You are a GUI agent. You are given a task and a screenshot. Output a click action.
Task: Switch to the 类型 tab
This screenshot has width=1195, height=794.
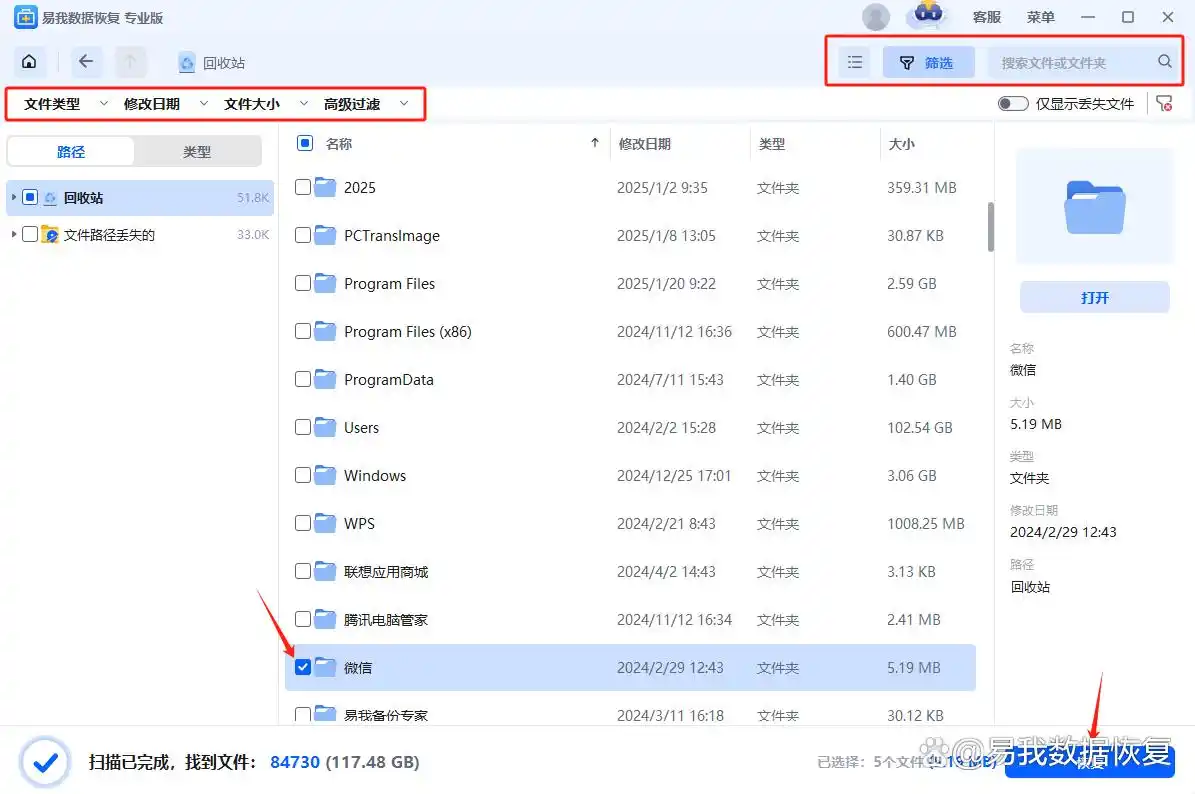(x=197, y=151)
